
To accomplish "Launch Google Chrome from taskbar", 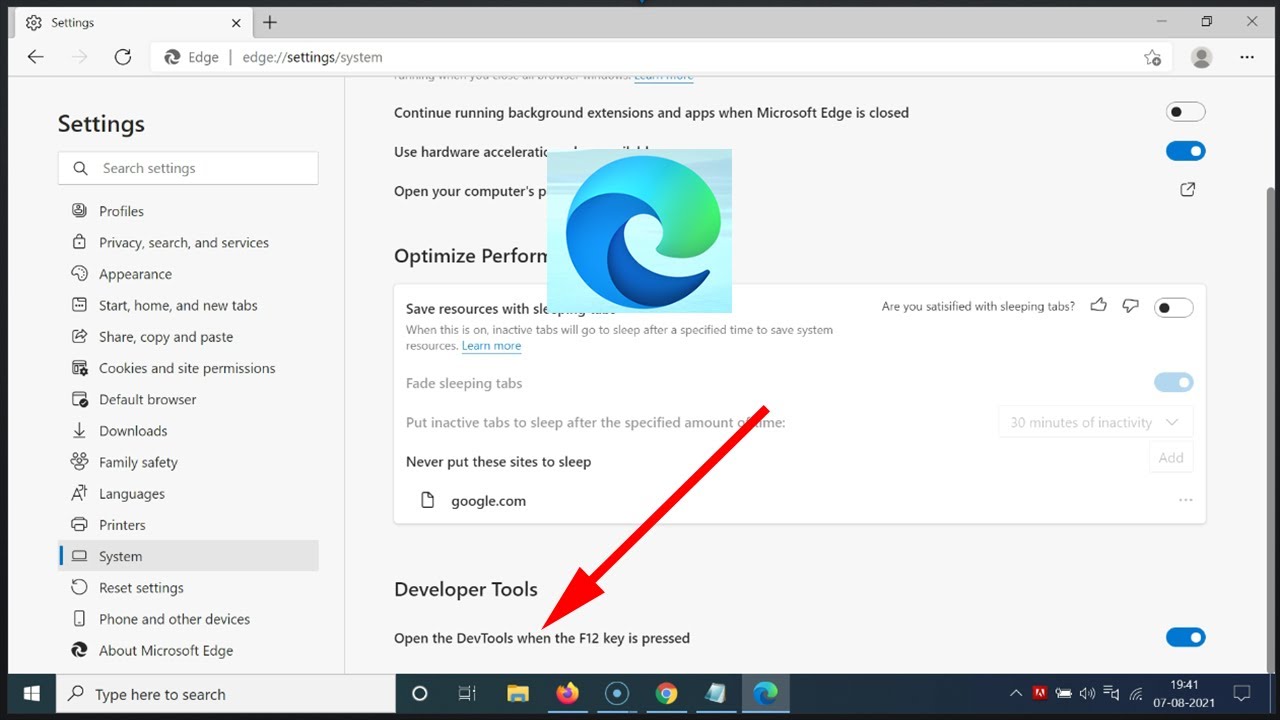I will pyautogui.click(x=666, y=693).
